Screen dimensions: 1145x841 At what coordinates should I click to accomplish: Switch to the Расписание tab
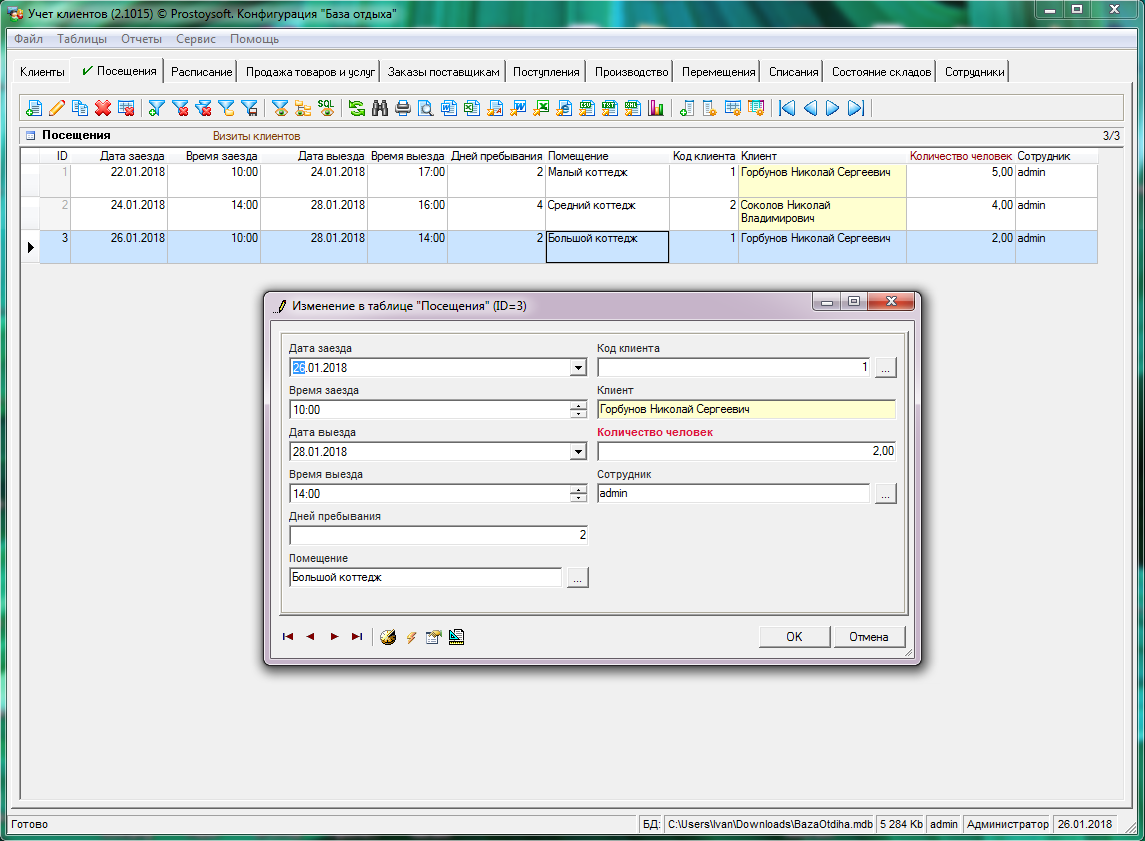pyautogui.click(x=201, y=72)
